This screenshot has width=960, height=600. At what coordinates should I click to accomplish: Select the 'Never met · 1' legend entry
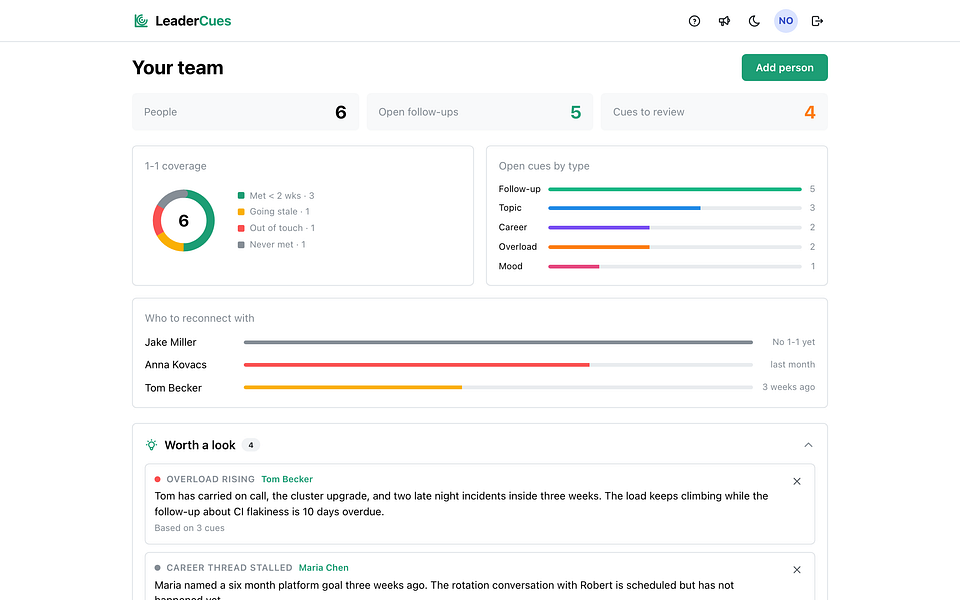[x=271, y=244]
